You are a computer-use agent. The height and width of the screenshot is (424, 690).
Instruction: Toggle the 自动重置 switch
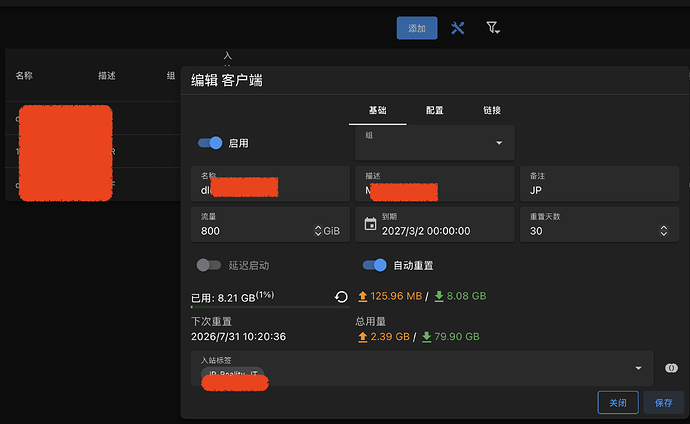pyautogui.click(x=374, y=265)
